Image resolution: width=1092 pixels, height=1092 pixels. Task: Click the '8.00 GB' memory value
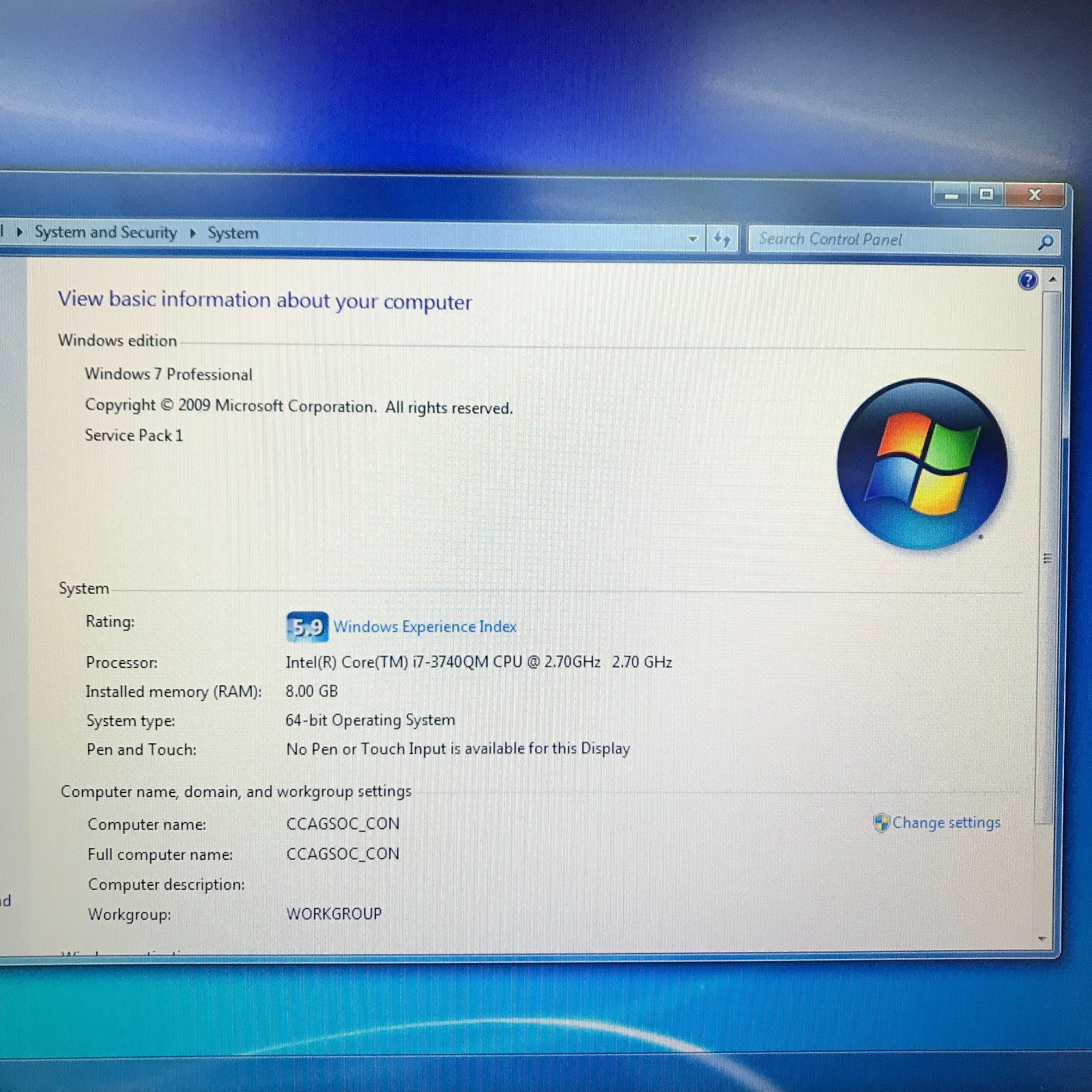(x=312, y=691)
